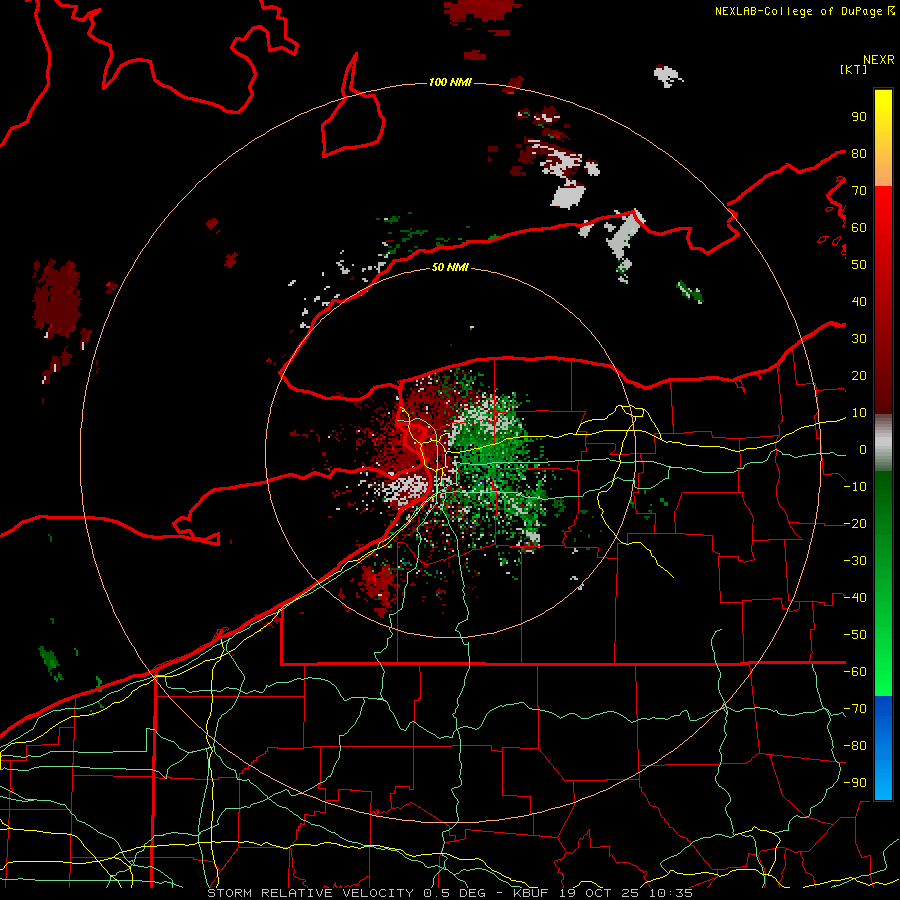900x900 pixels.
Task: Click the 100 NMI range ring label
Action: tap(450, 83)
